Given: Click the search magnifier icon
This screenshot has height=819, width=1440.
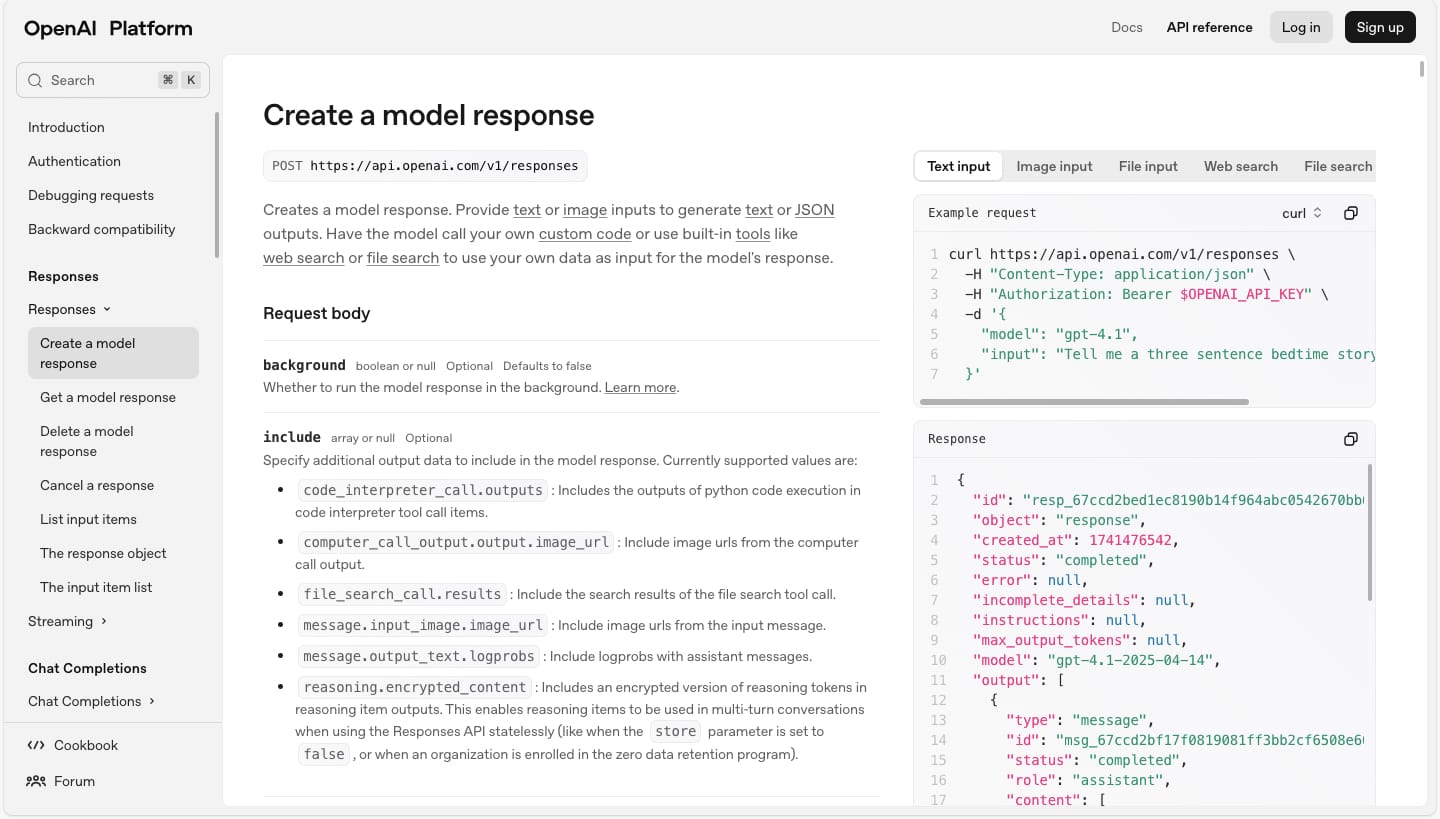Looking at the screenshot, I should click(x=35, y=80).
